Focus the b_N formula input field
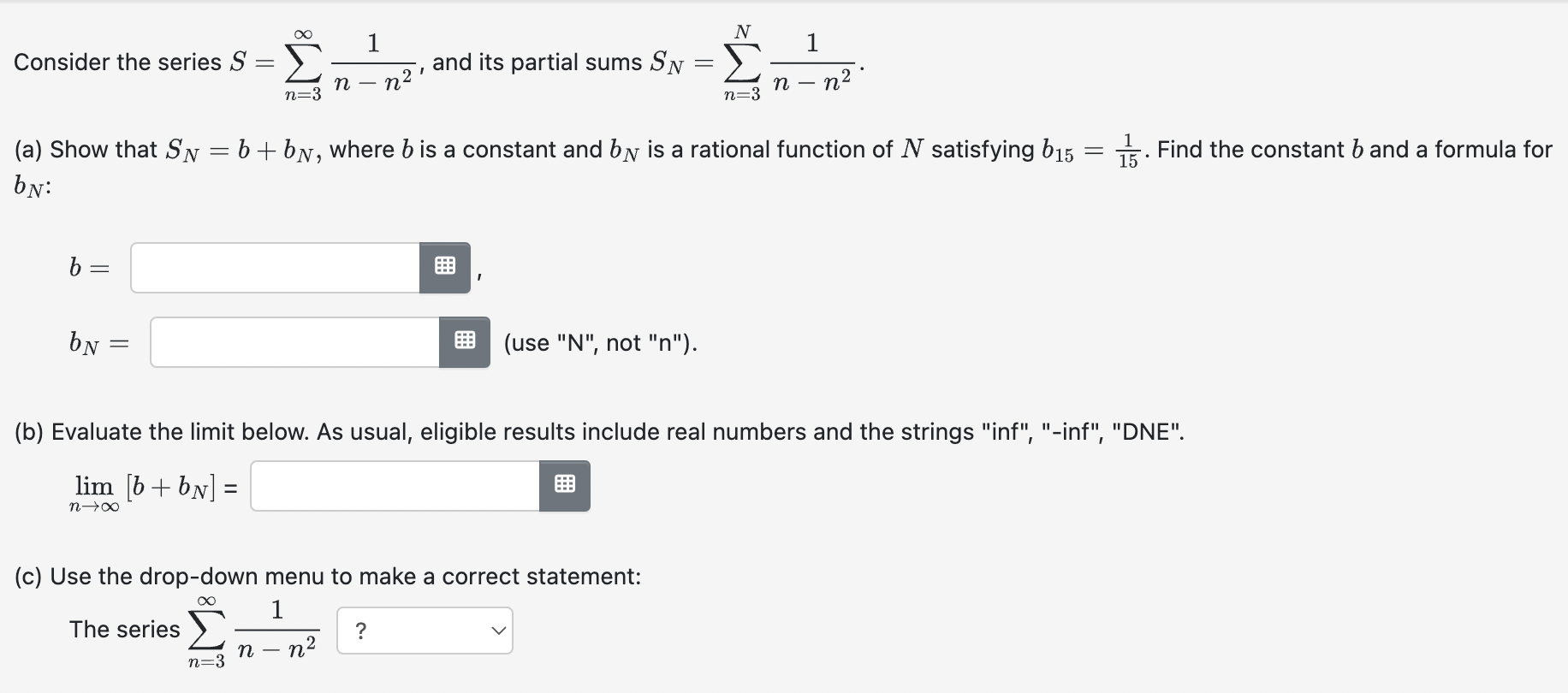The width and height of the screenshot is (1568, 693). pyautogui.click(x=295, y=342)
